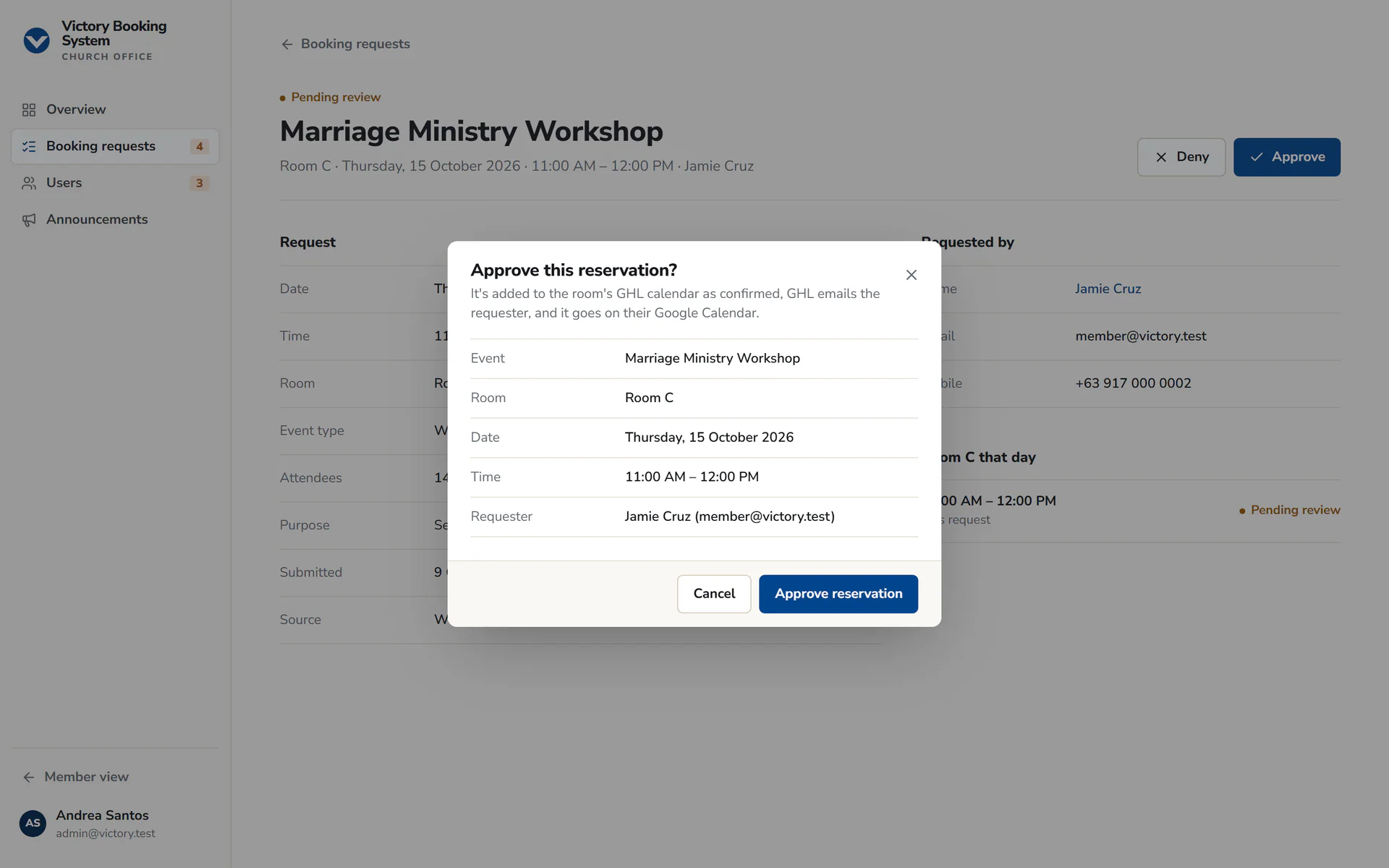
Task: Click the phone number +63 917 000 0002
Action: click(x=1133, y=383)
